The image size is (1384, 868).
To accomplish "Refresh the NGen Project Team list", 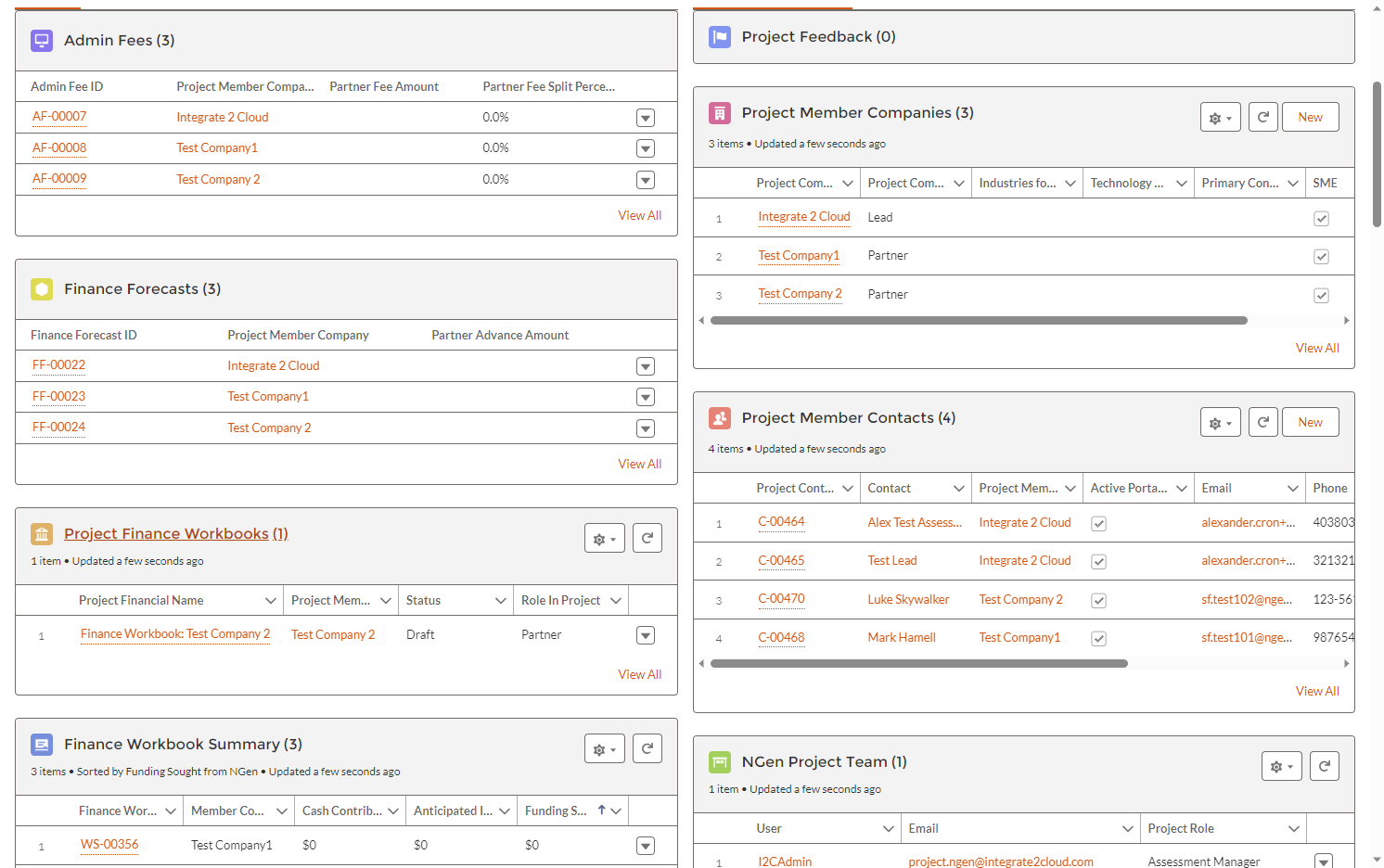I will coord(1325,766).
